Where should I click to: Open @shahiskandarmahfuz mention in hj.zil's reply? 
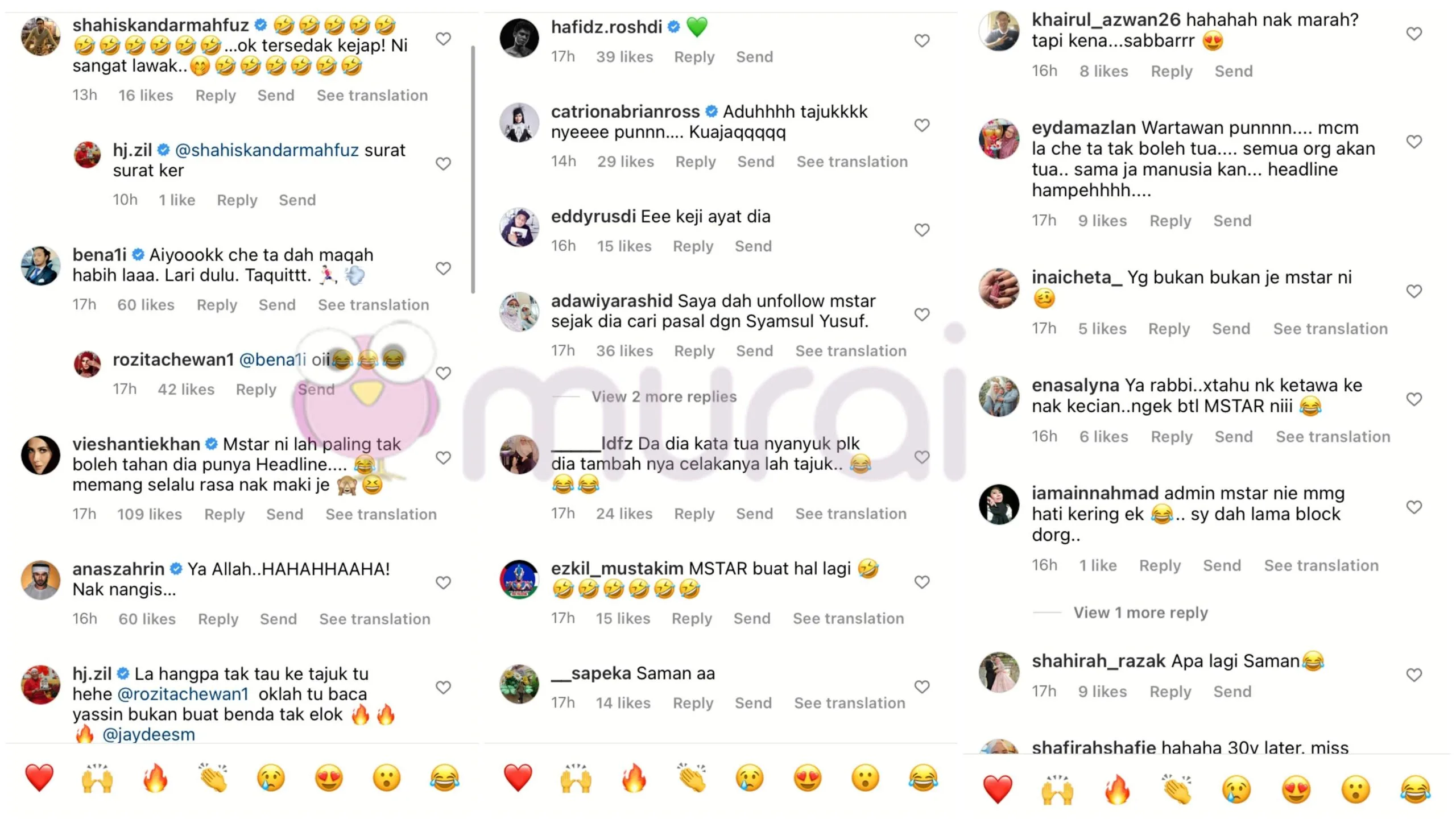click(267, 150)
